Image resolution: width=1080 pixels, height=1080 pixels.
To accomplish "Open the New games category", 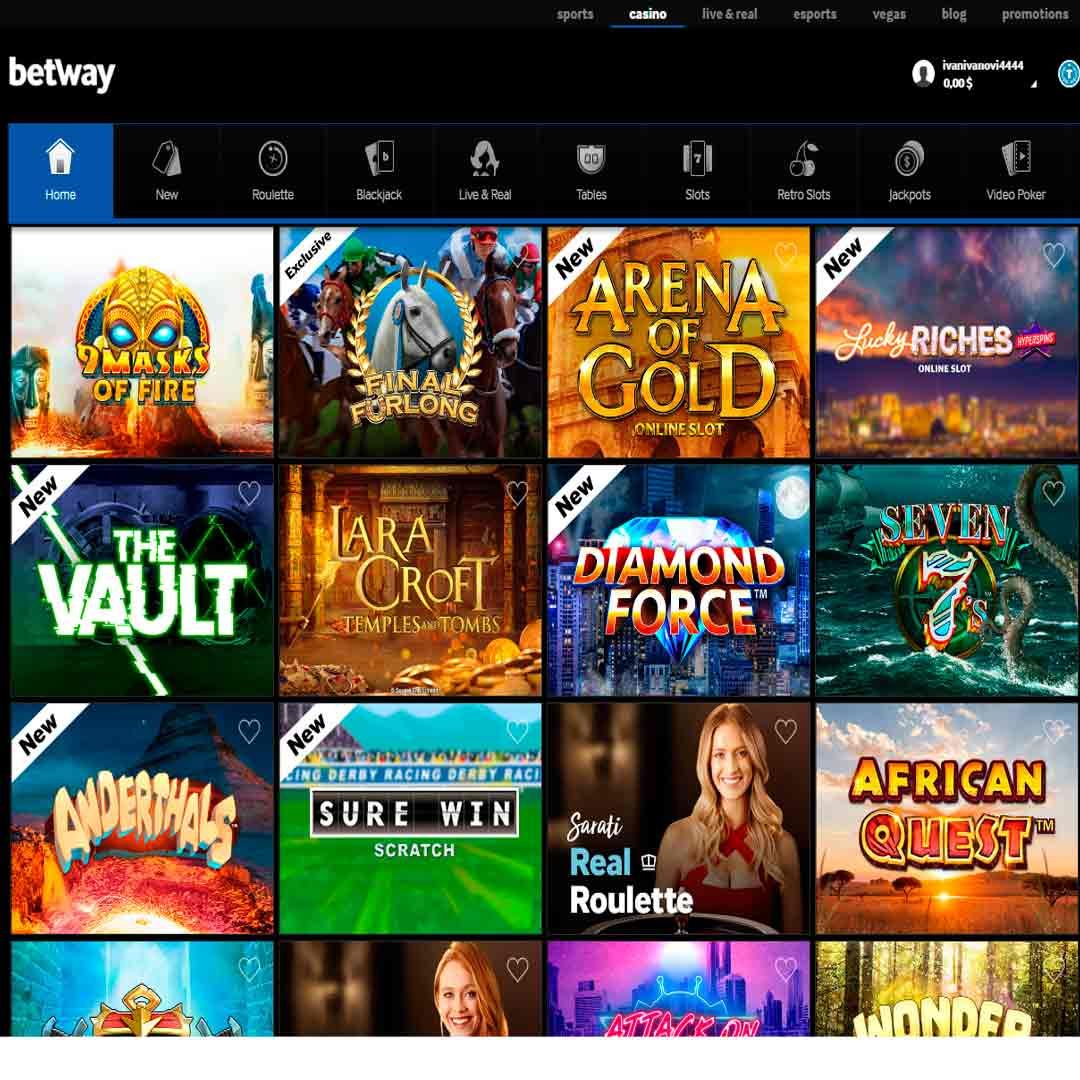I will coord(167,170).
